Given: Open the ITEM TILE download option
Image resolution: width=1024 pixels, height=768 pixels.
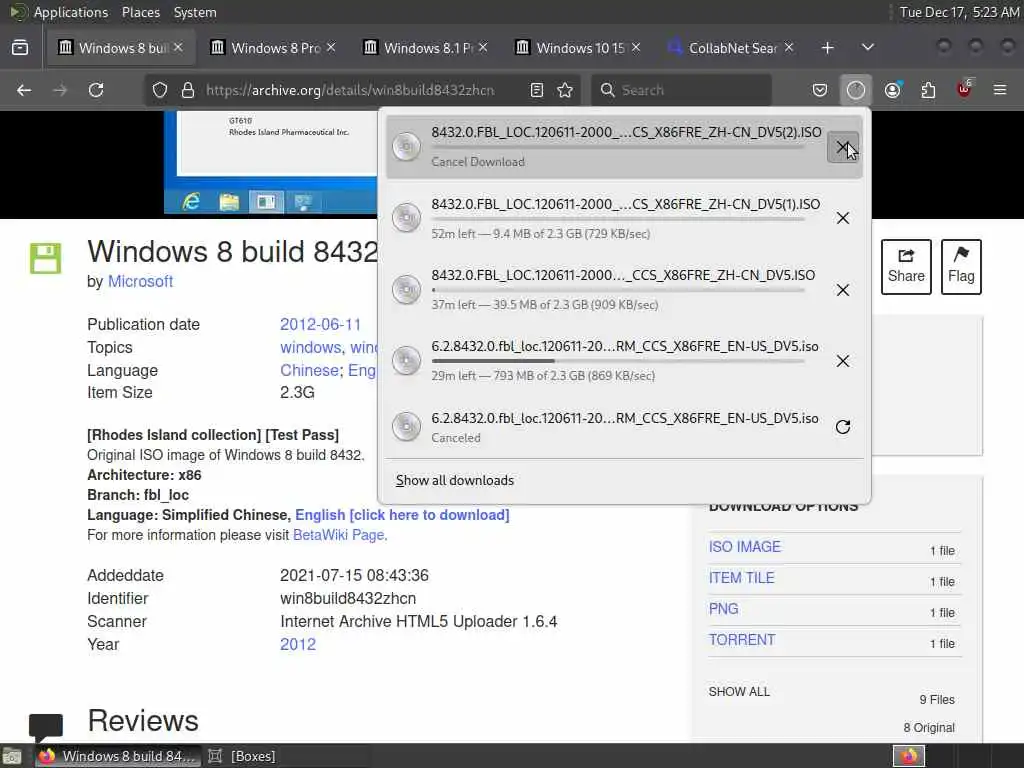Looking at the screenshot, I should click(741, 578).
